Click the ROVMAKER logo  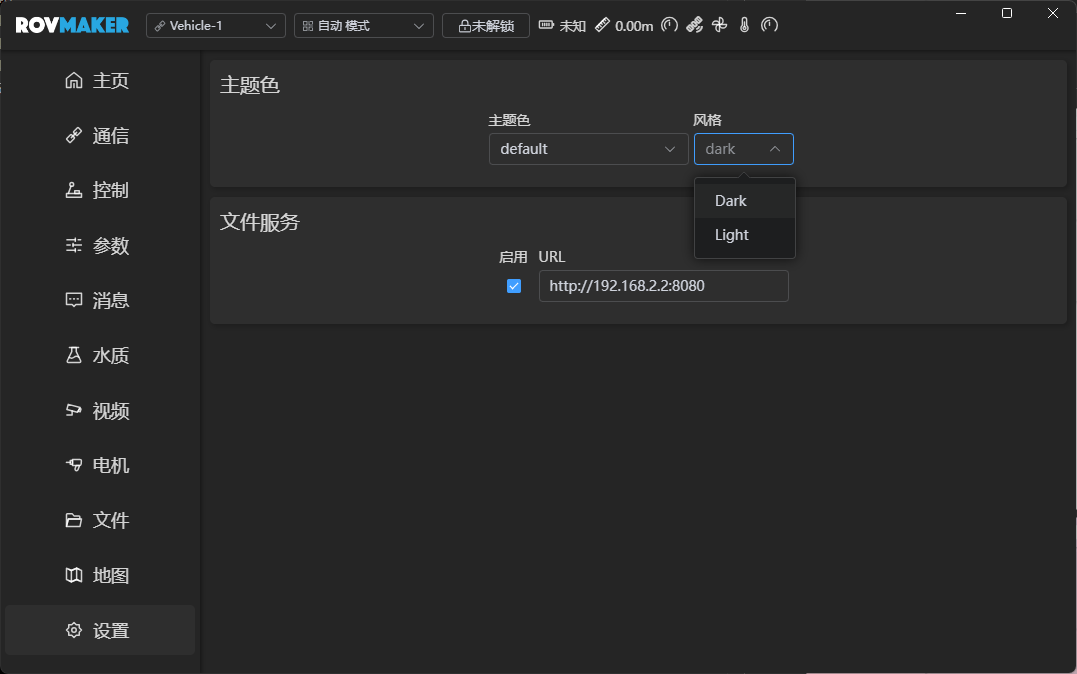69,25
